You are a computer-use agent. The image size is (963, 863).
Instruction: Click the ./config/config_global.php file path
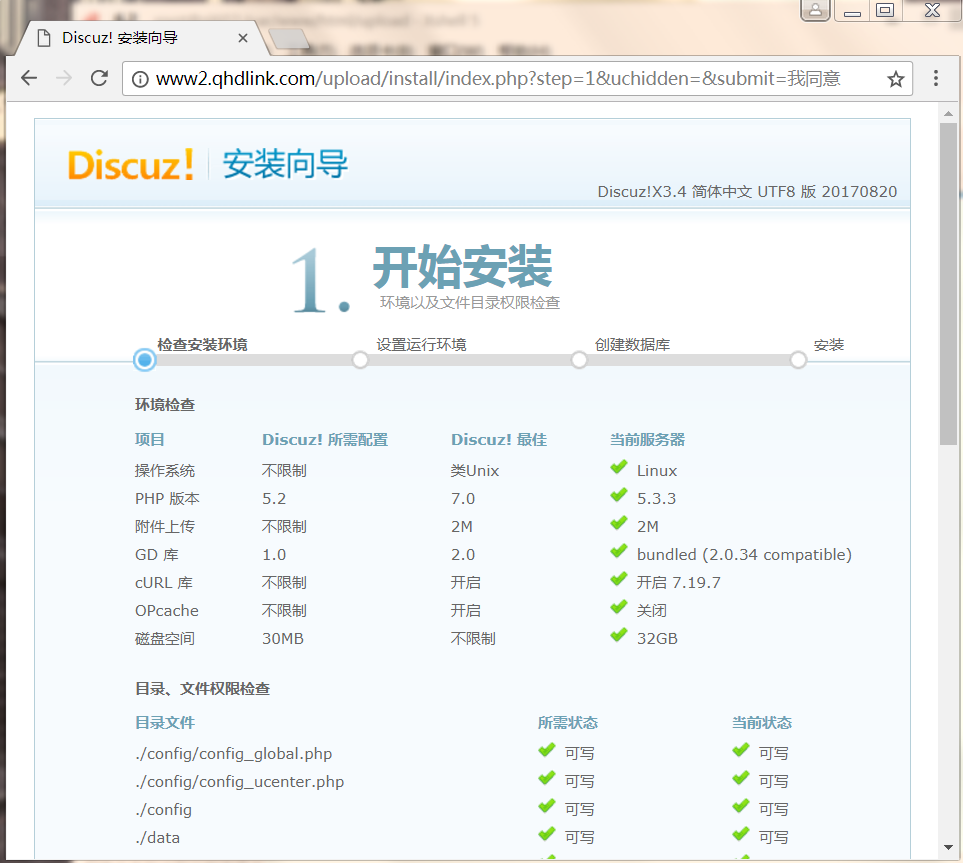click(x=233, y=754)
